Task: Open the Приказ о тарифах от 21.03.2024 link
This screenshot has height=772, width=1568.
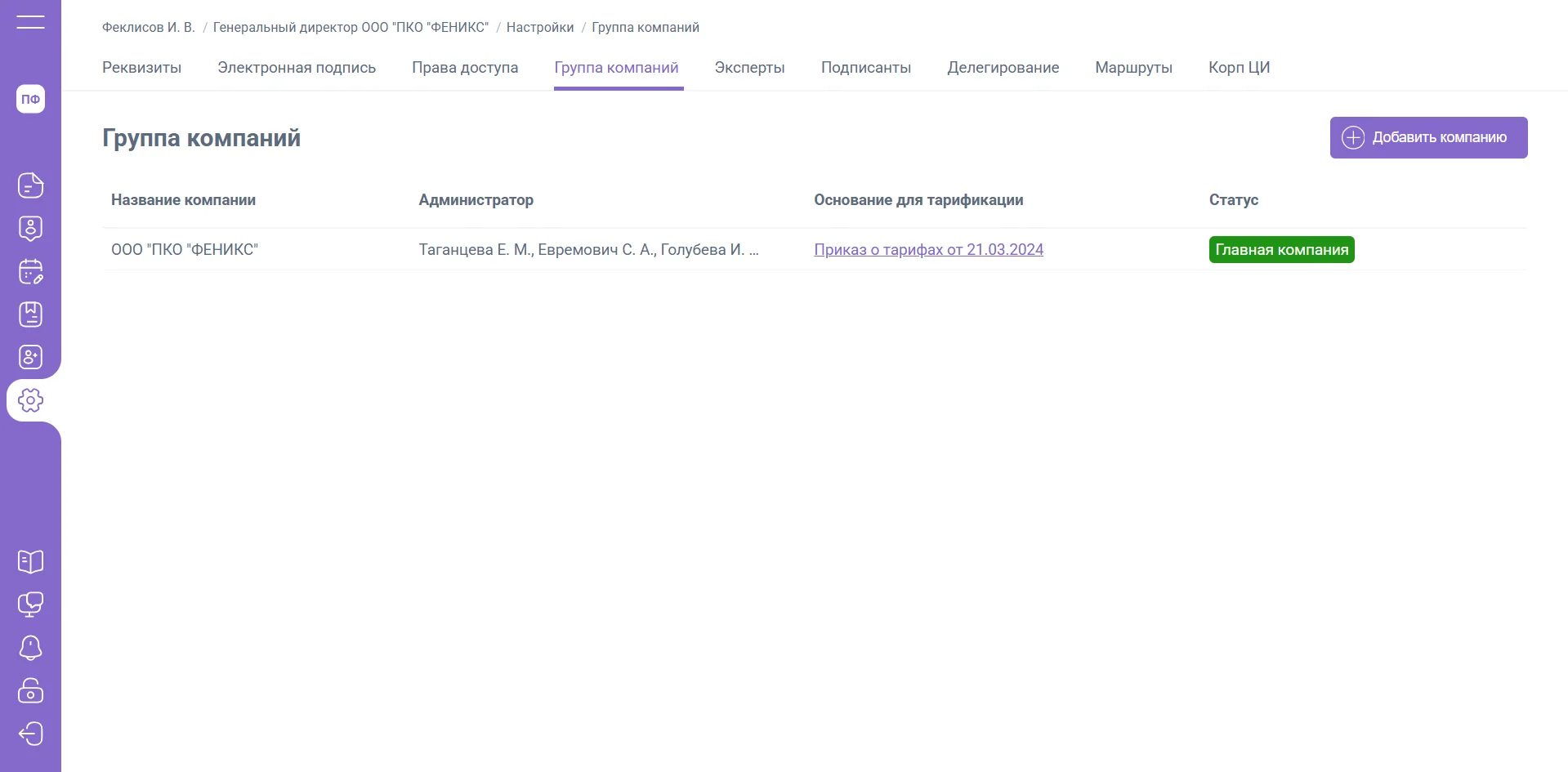Action: click(x=928, y=250)
